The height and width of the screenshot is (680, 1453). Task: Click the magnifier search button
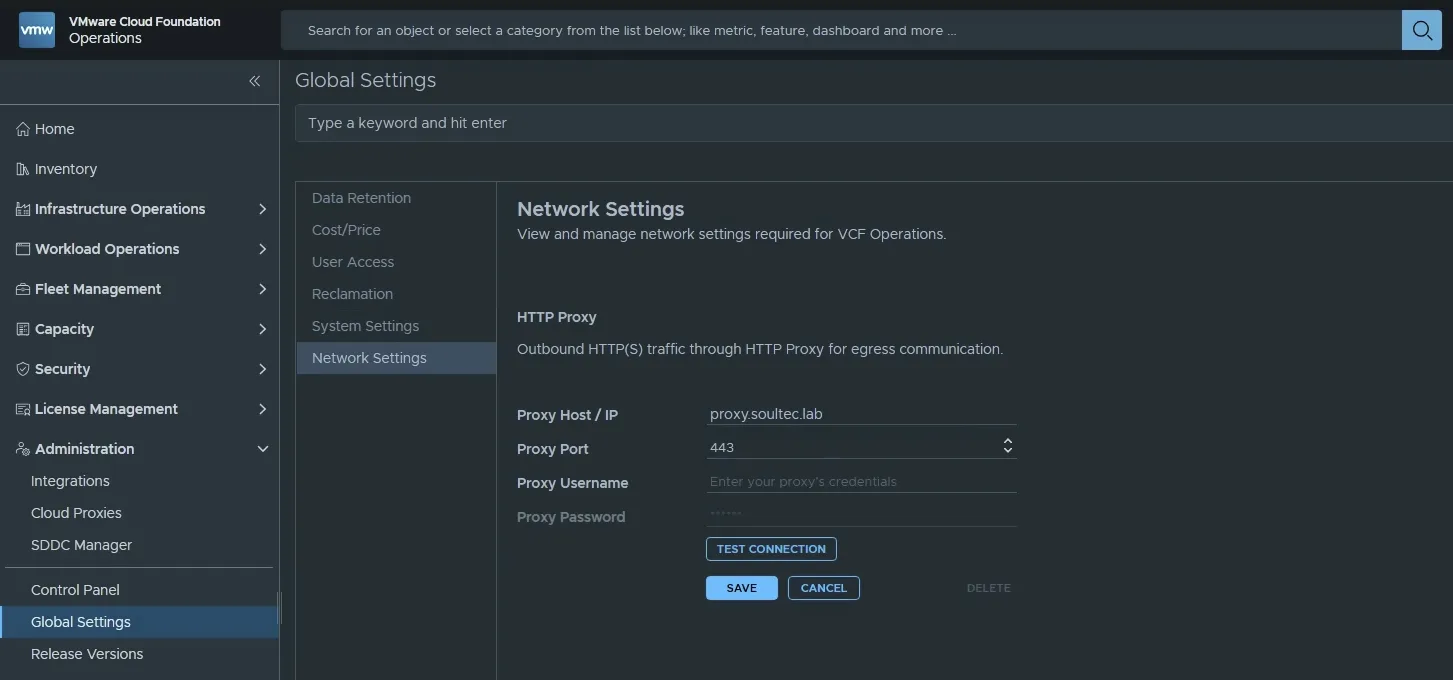(1421, 31)
